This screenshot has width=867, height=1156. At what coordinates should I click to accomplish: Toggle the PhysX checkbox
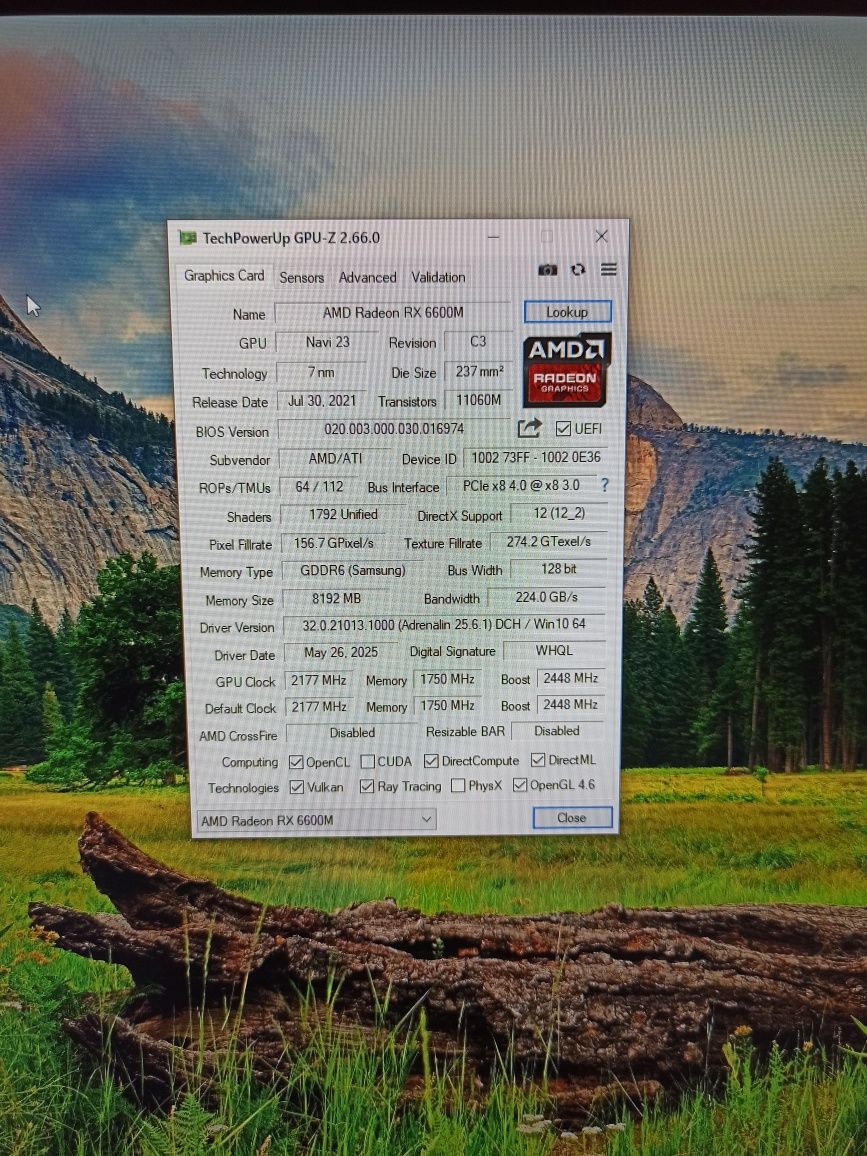click(x=458, y=785)
